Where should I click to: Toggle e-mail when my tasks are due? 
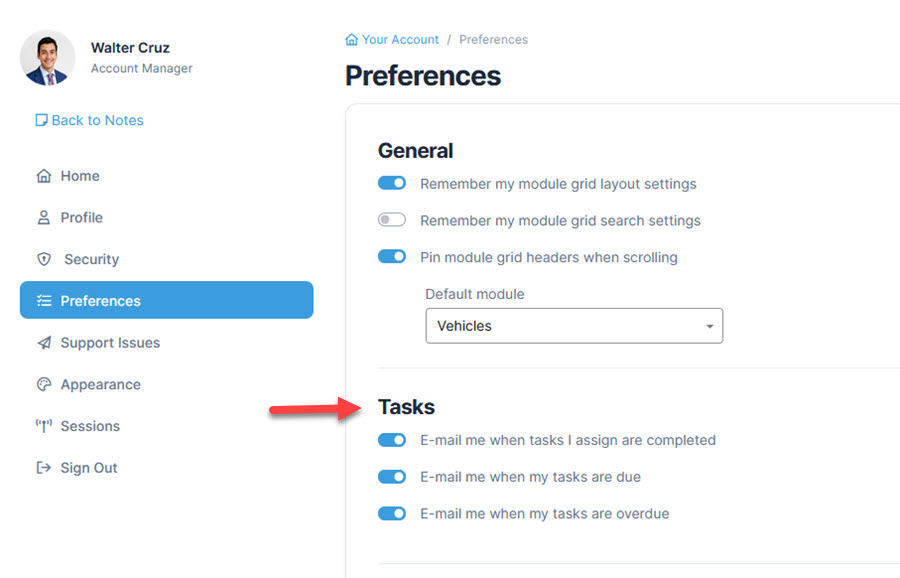pos(392,477)
